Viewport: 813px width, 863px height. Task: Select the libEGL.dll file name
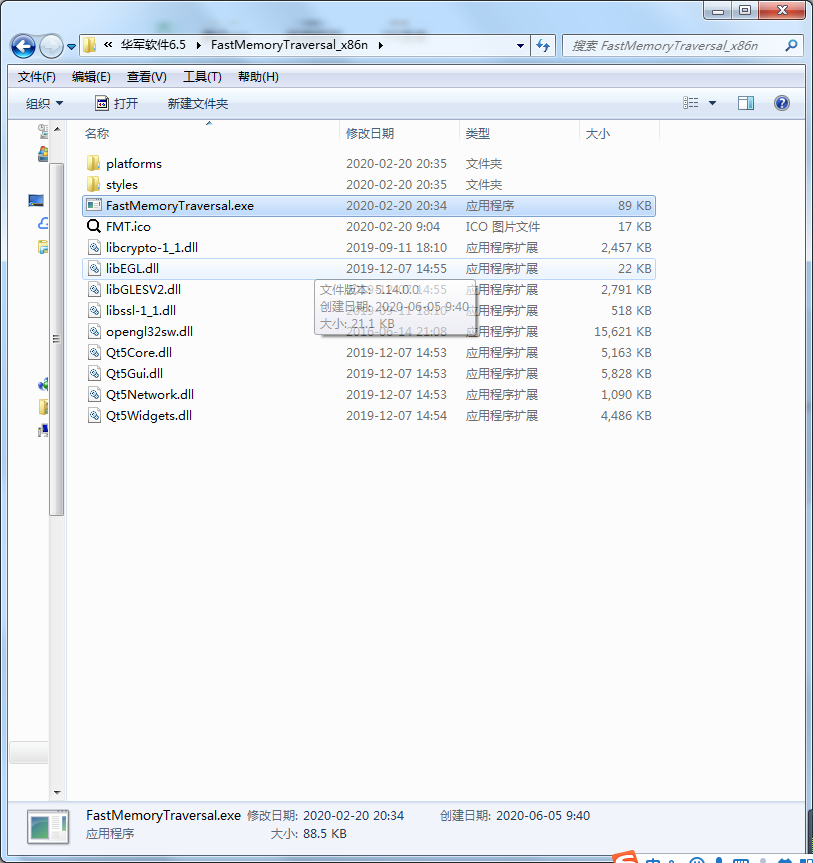point(133,268)
